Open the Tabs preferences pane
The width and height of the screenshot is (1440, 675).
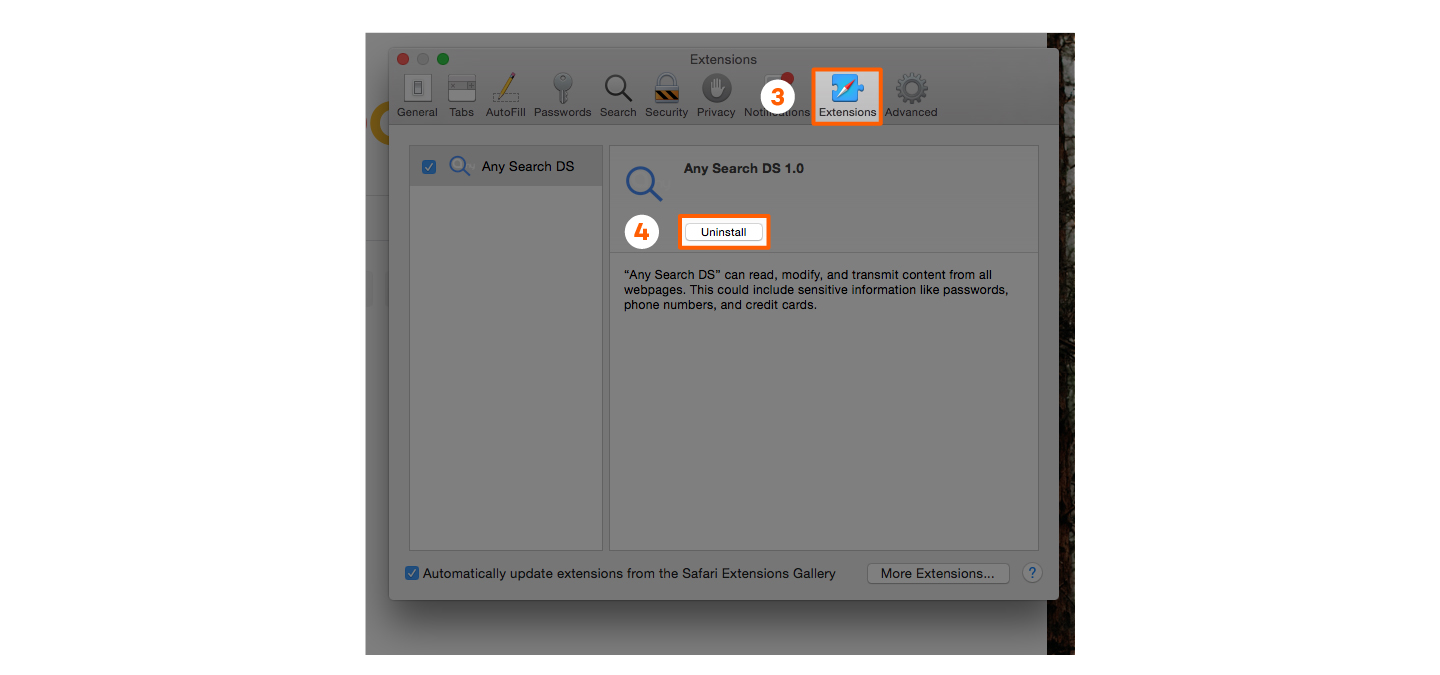coord(461,96)
